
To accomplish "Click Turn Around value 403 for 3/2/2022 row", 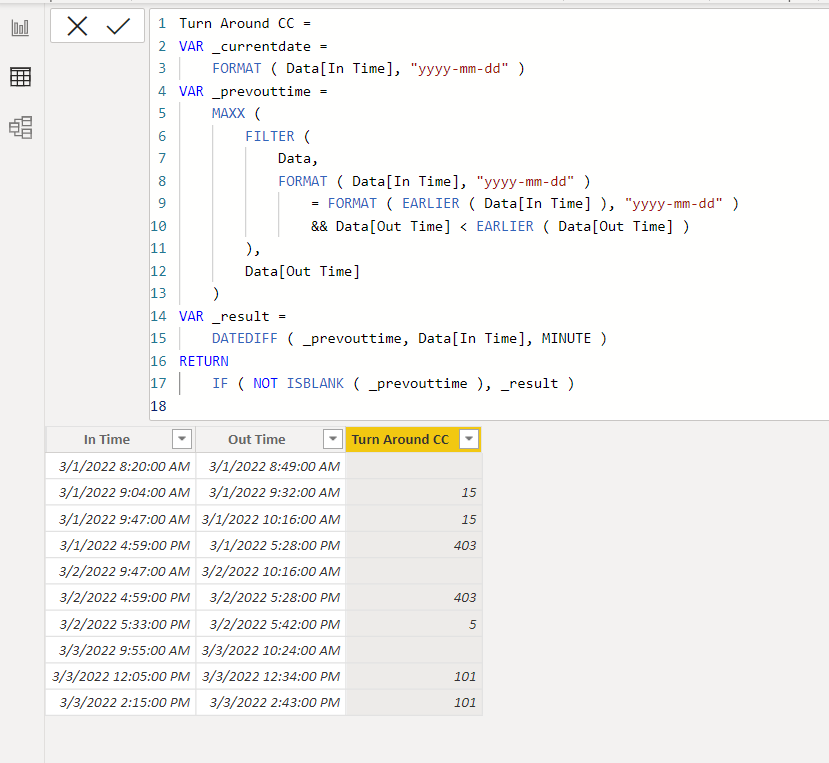I will 413,597.
